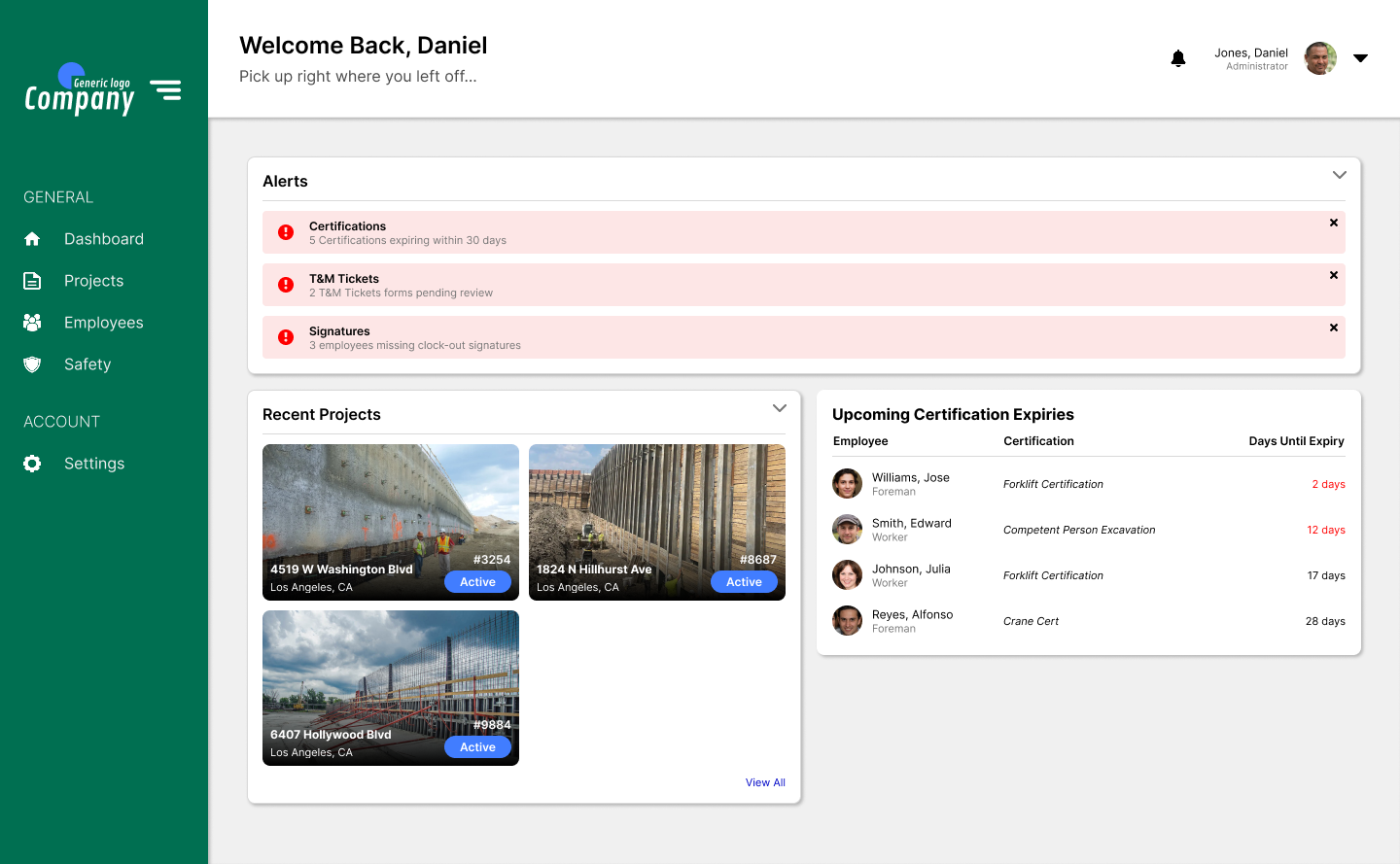Click the Safety shield icon
Screen dimensions: 1400x864
32,364
